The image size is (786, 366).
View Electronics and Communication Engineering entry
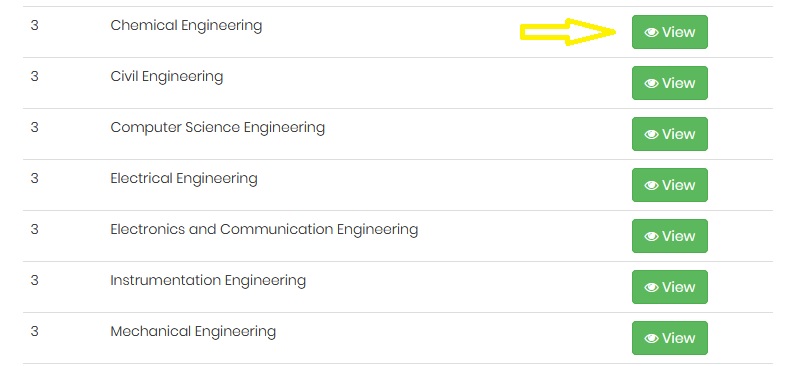tap(670, 236)
